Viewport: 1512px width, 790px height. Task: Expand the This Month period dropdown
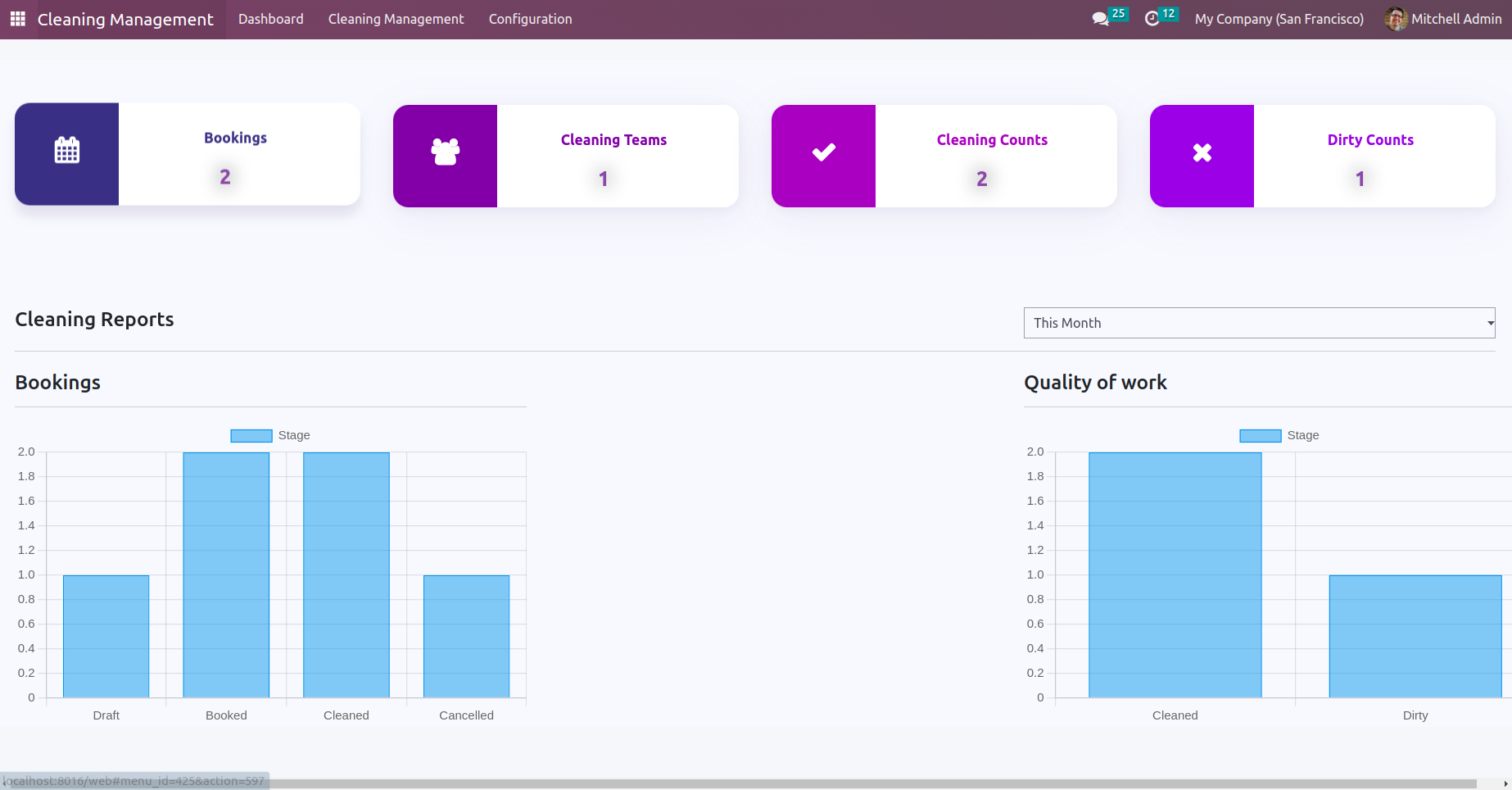pyautogui.click(x=1260, y=323)
